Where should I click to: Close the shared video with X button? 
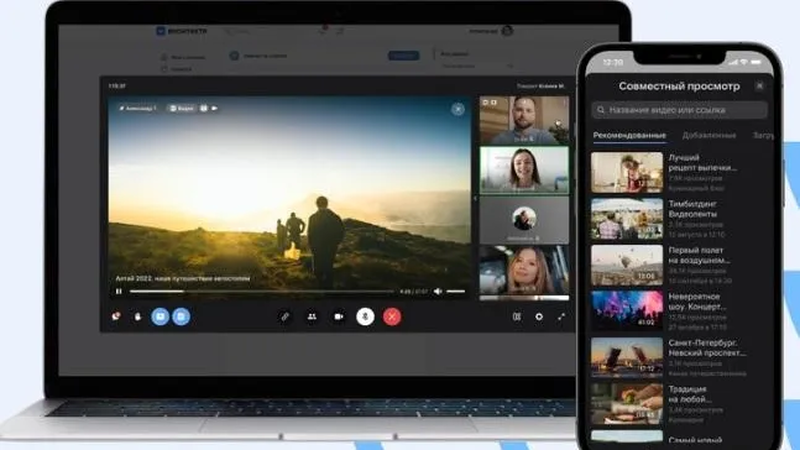(458, 109)
